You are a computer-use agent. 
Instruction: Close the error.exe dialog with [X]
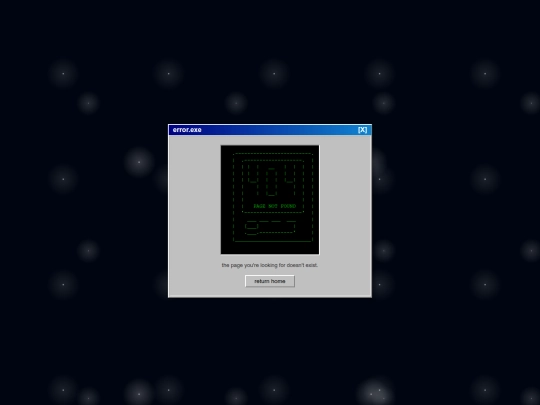pos(362,130)
